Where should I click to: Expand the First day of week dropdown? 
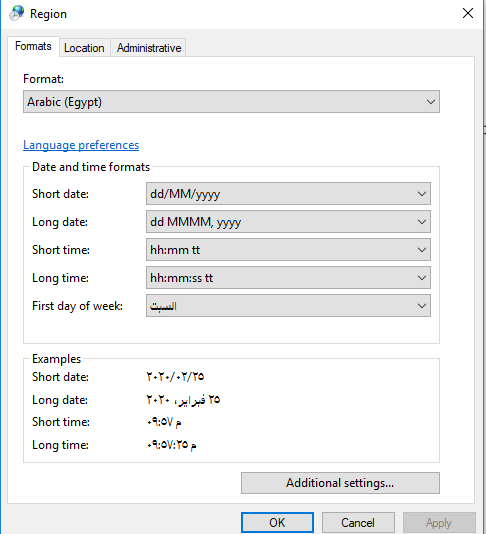(x=288, y=305)
